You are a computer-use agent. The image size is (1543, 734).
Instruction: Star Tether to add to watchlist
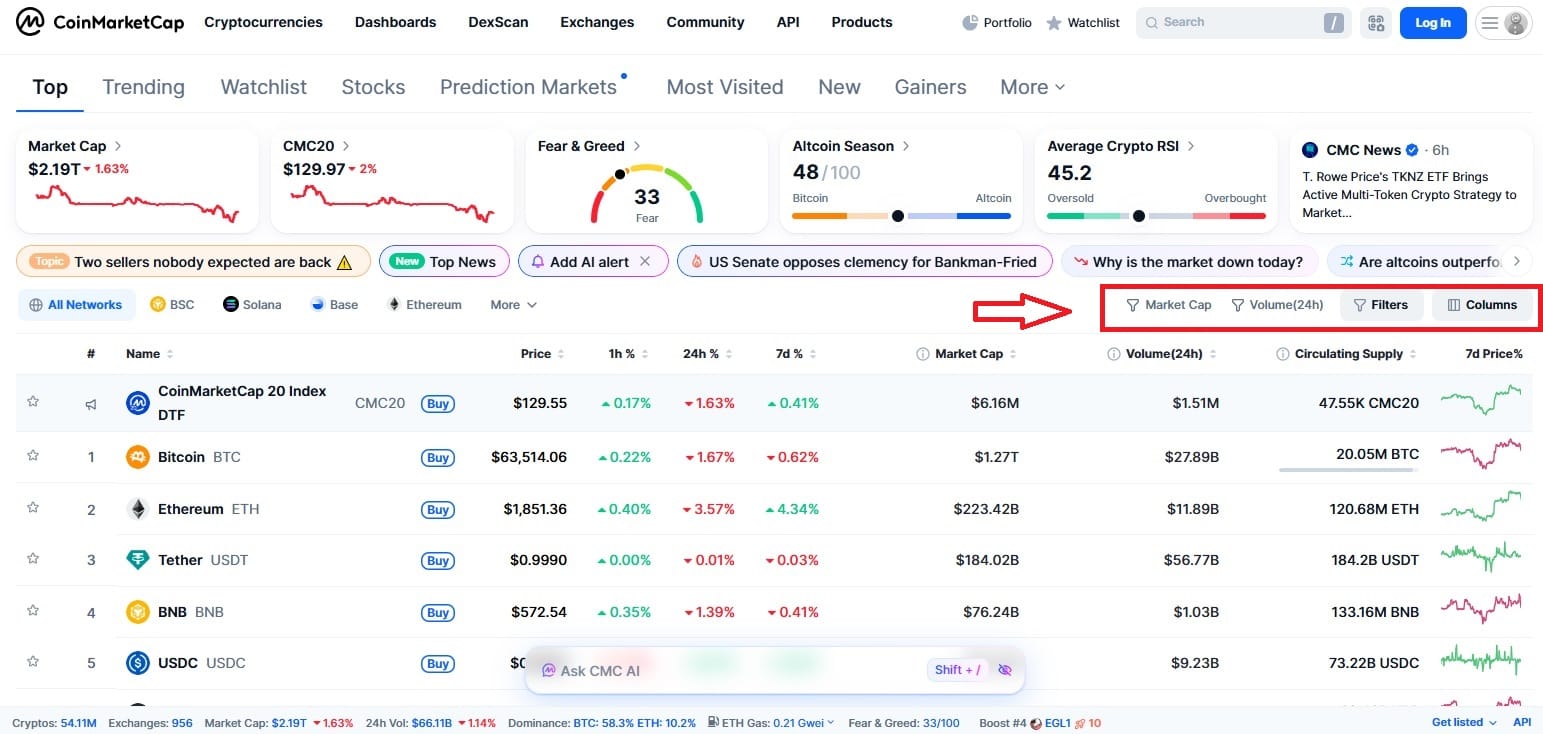pyautogui.click(x=33, y=559)
